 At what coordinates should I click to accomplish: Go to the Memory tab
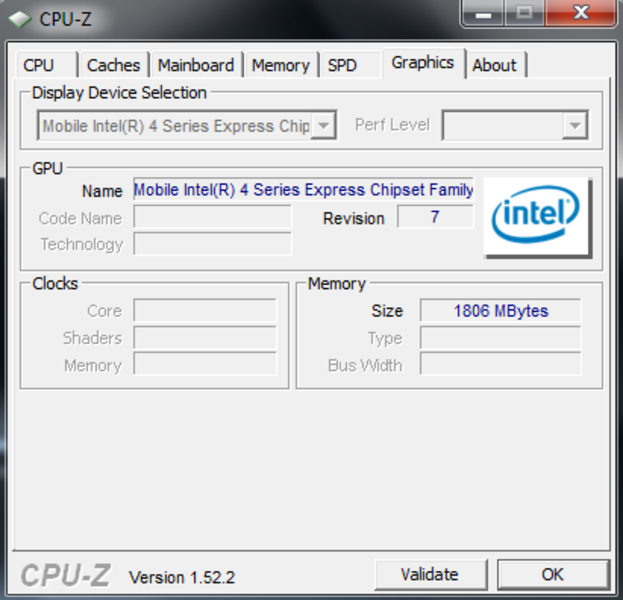click(281, 65)
